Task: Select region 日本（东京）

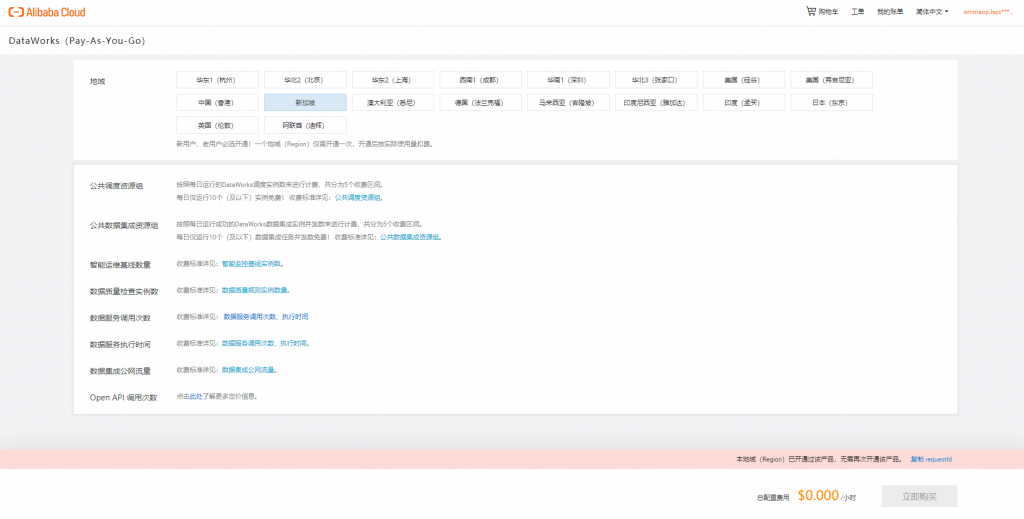Action: pos(831,102)
